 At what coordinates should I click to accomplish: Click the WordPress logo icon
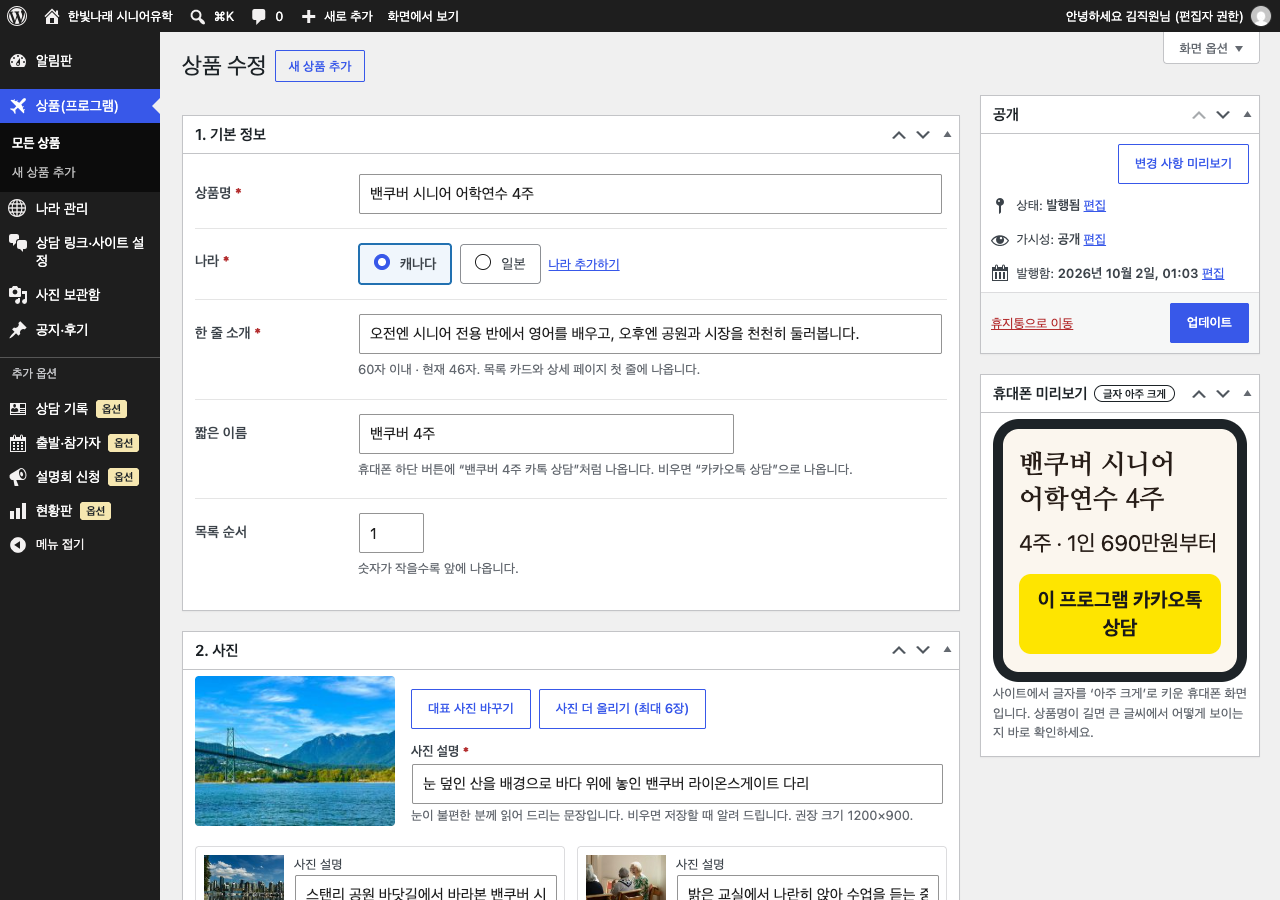(x=17, y=16)
